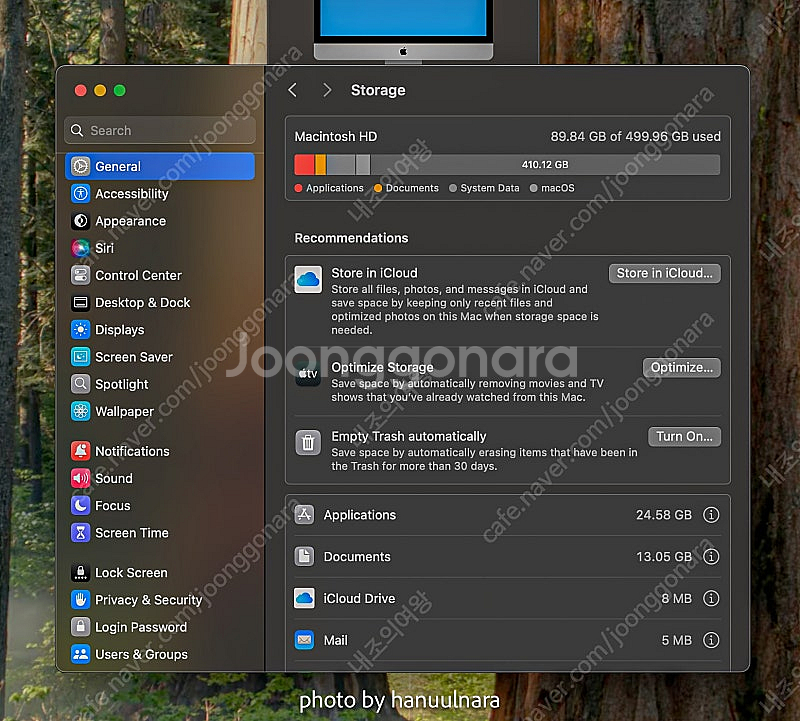Open Spotlight magnifier icon in sidebar
This screenshot has width=800, height=721.
coord(81,384)
